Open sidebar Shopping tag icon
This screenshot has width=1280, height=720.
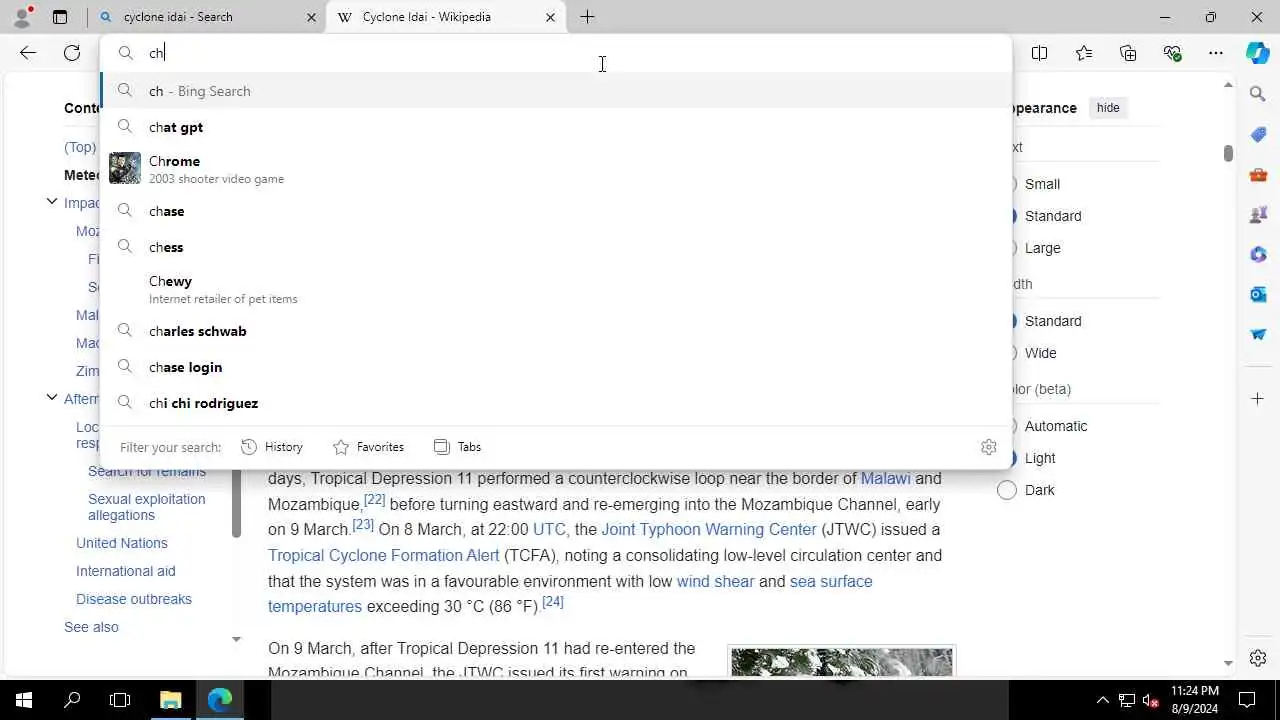coord(1258,134)
